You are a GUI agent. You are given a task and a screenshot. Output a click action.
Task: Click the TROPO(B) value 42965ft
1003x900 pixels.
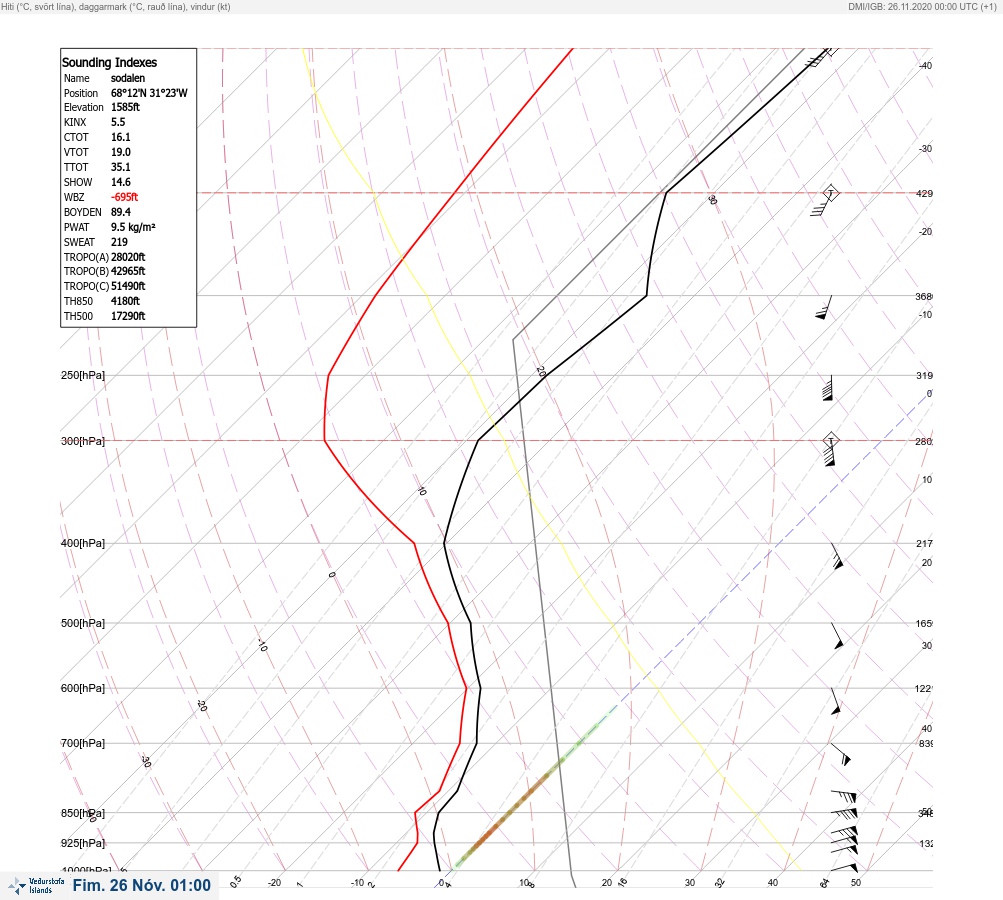[x=128, y=271]
